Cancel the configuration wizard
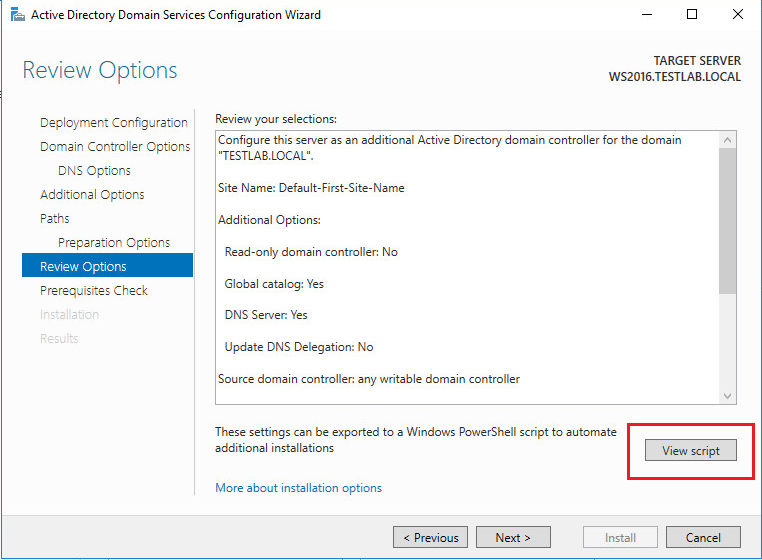 (x=703, y=538)
